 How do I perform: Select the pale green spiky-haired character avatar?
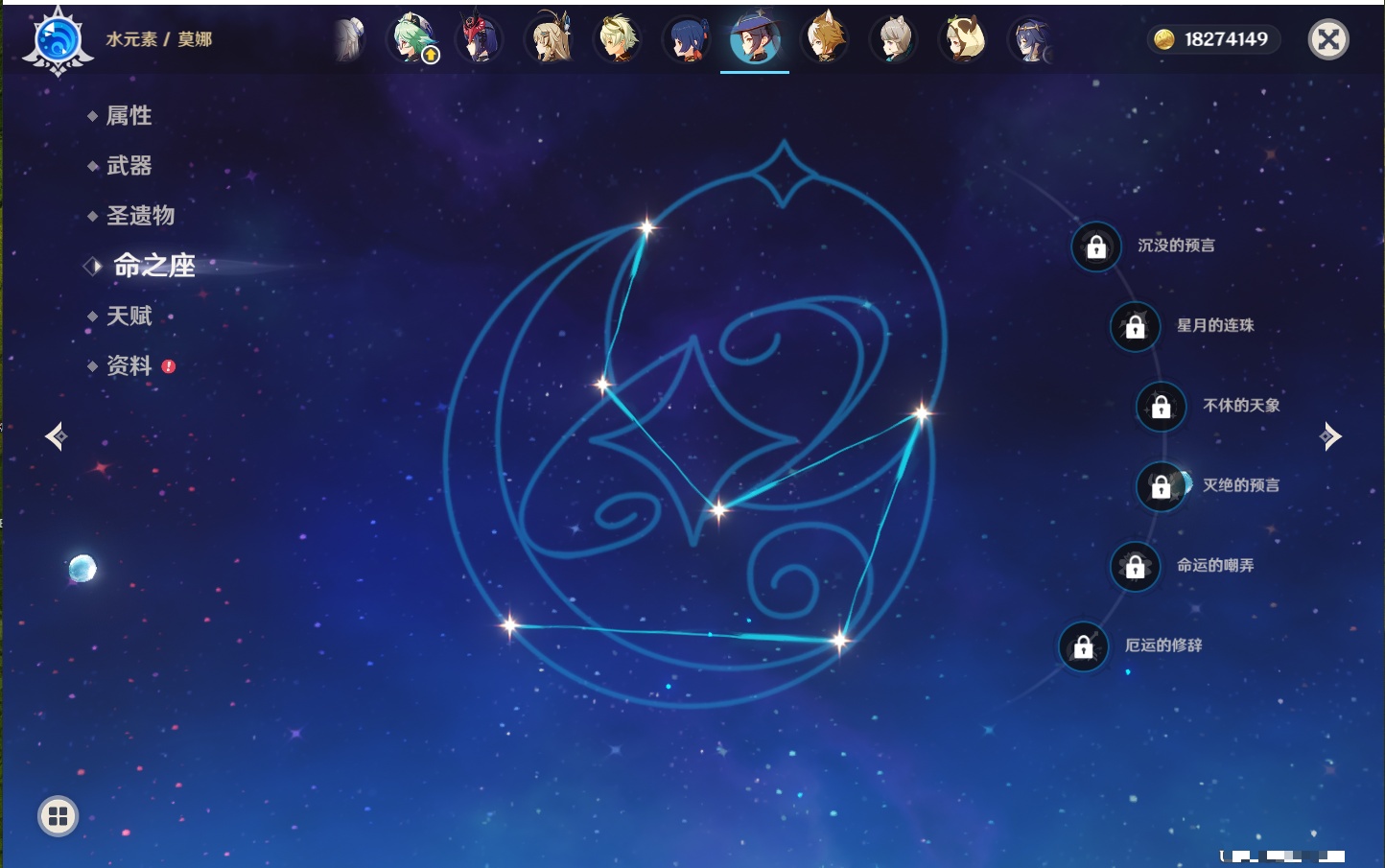pos(618,39)
